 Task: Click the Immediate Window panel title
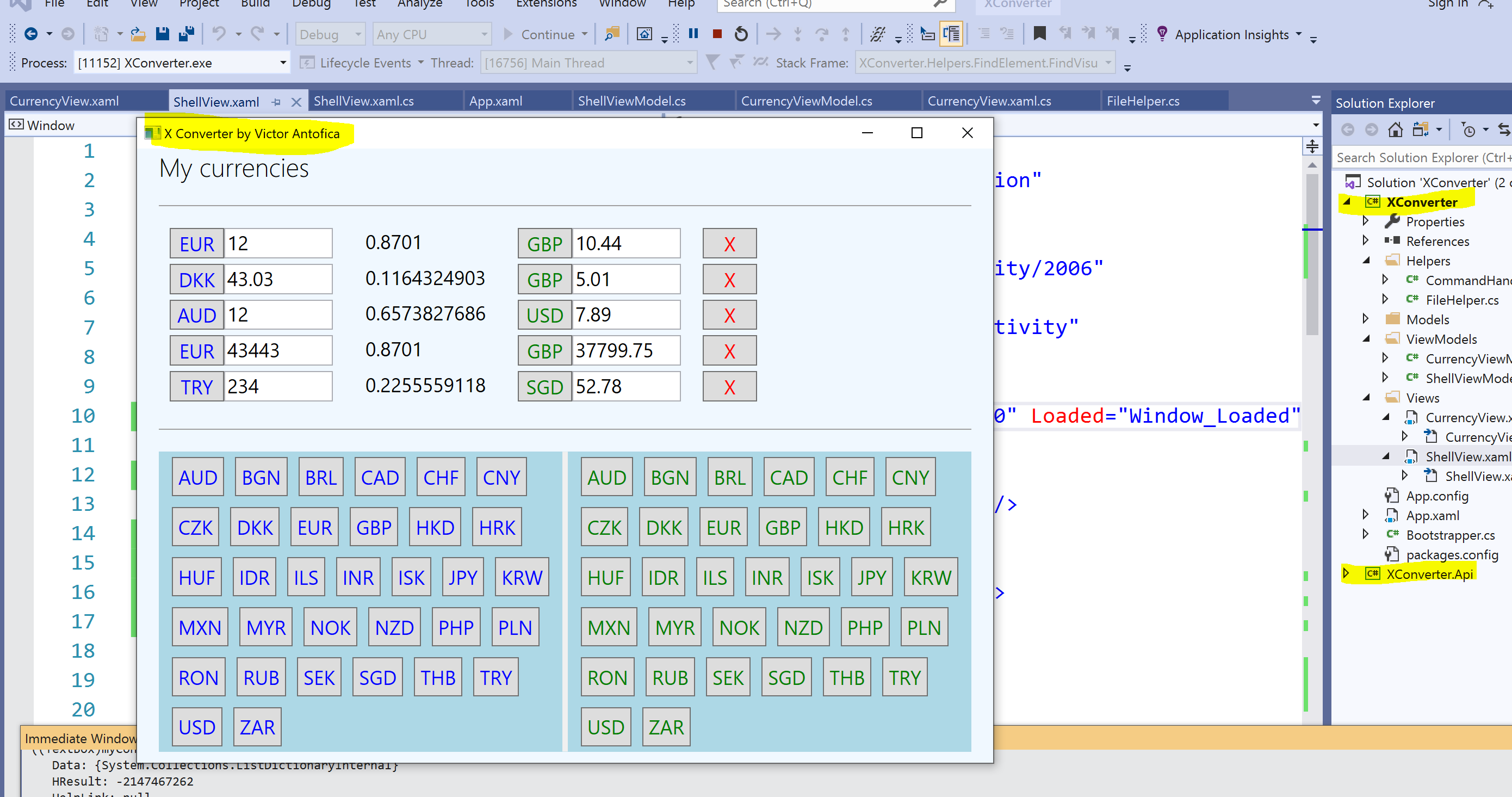tap(81, 738)
